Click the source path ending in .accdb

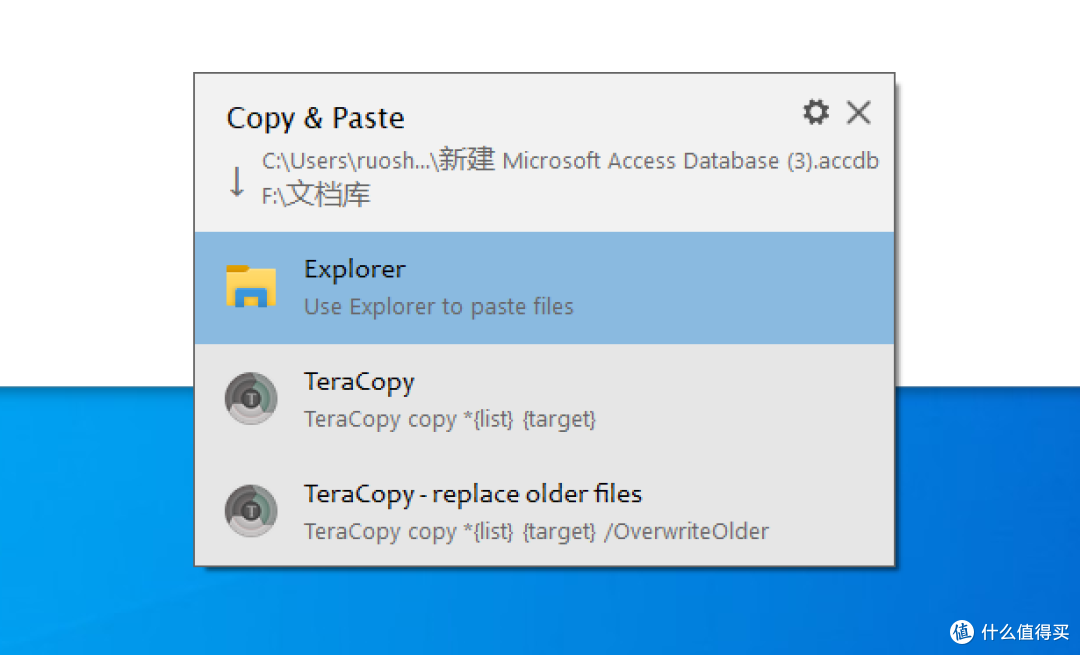pyautogui.click(x=570, y=160)
